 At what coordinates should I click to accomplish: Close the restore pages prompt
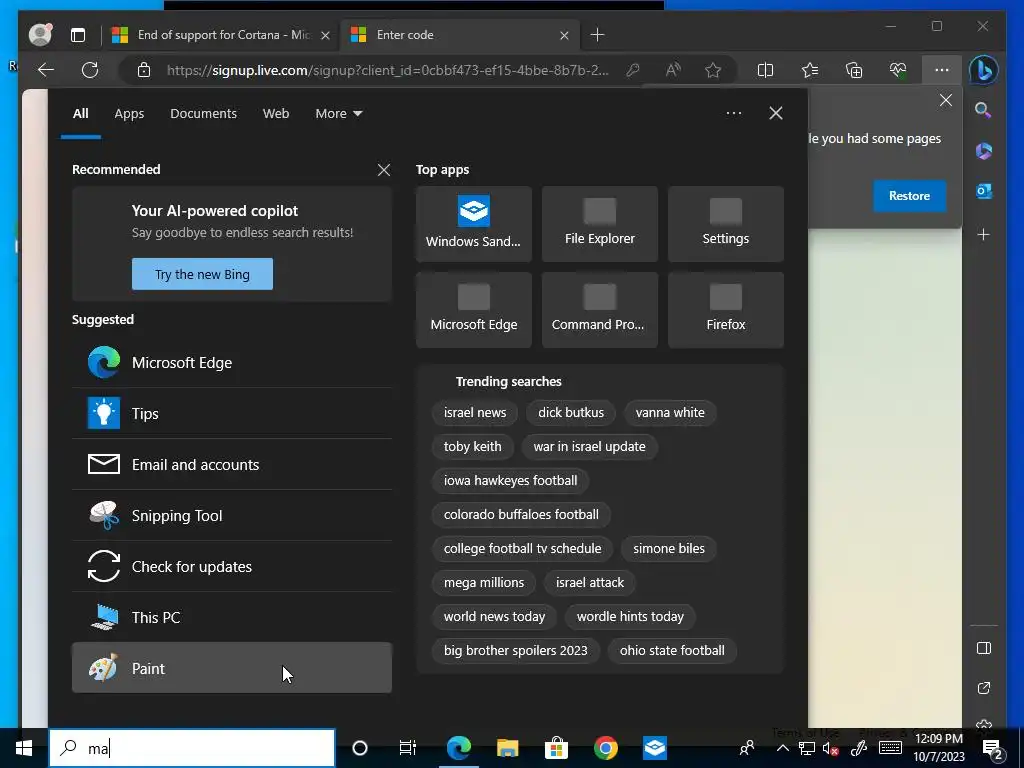coord(946,100)
